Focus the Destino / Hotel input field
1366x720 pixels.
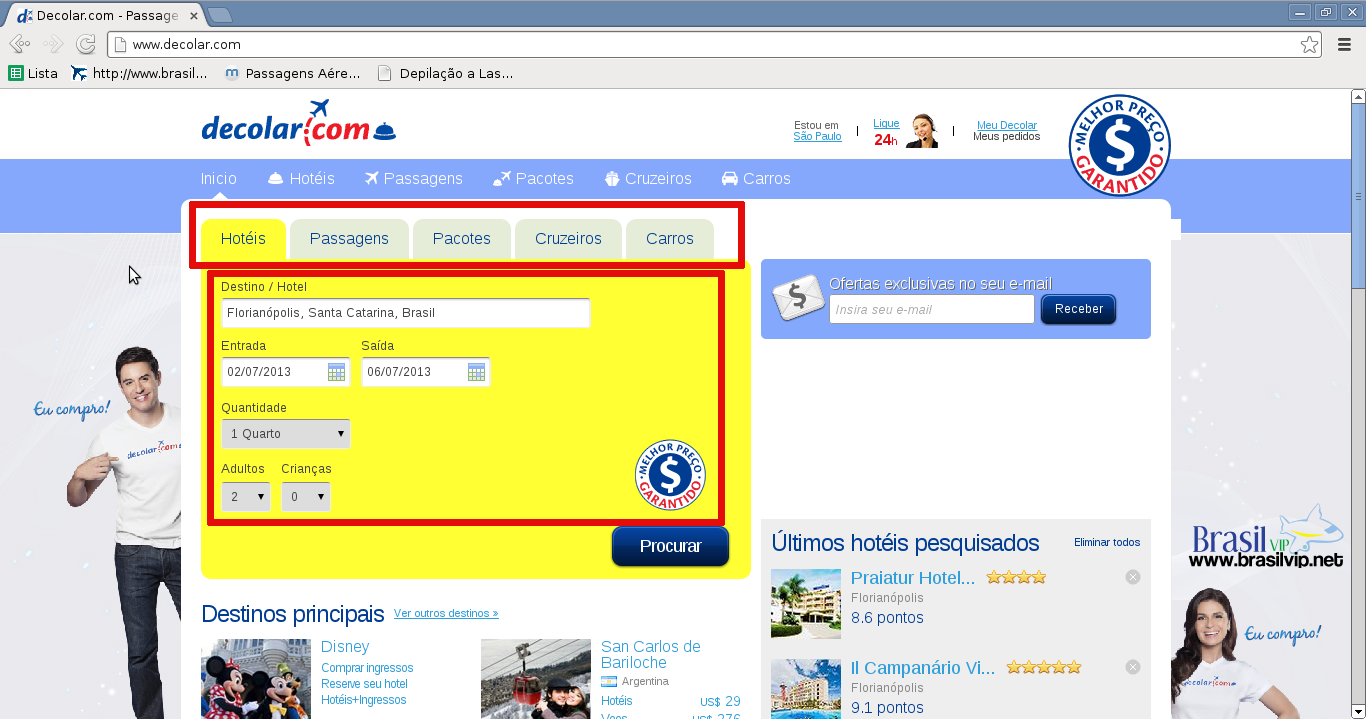(406, 313)
